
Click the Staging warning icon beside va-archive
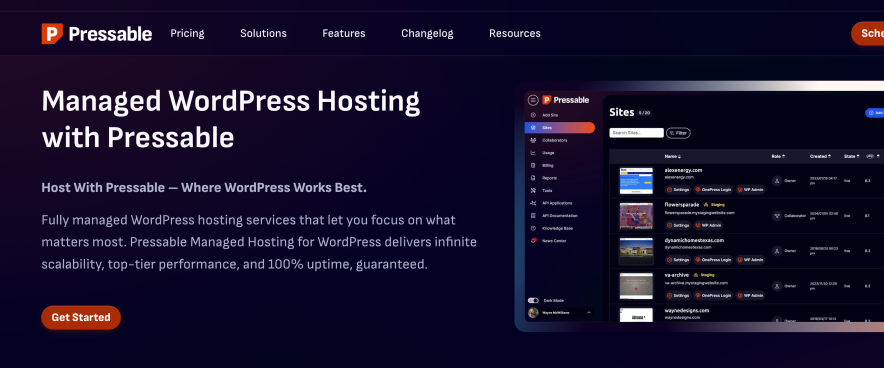tap(696, 275)
